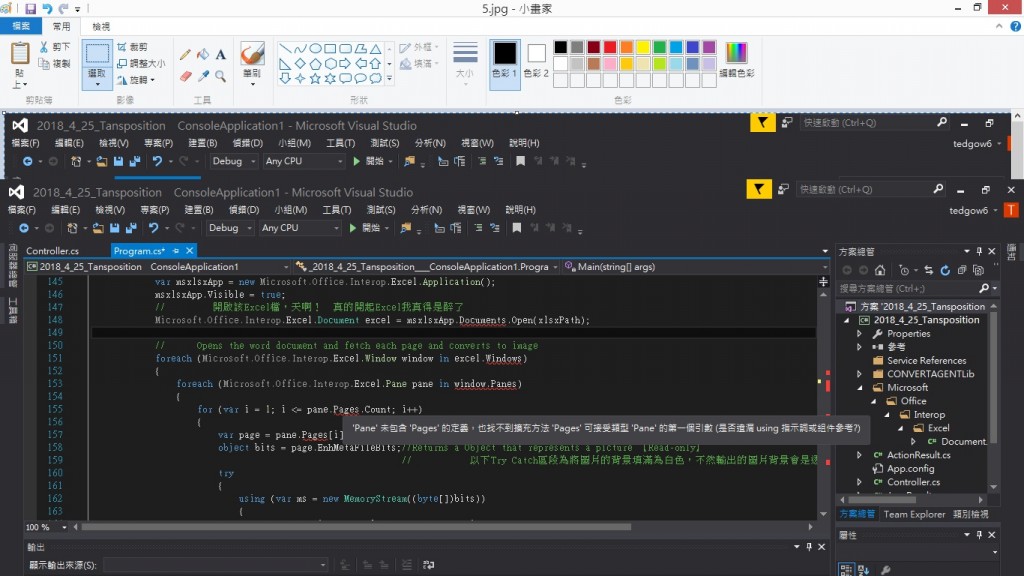The image size is (1024, 576).
Task: Select the Color picker tool in Paint
Action: (203, 76)
